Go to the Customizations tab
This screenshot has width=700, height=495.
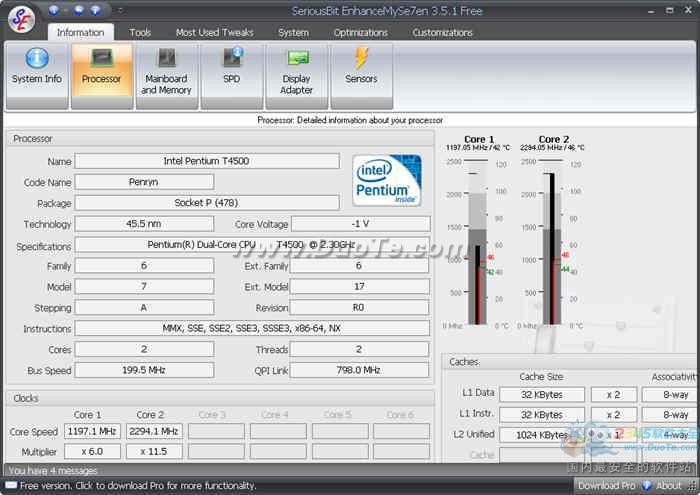[x=443, y=32]
